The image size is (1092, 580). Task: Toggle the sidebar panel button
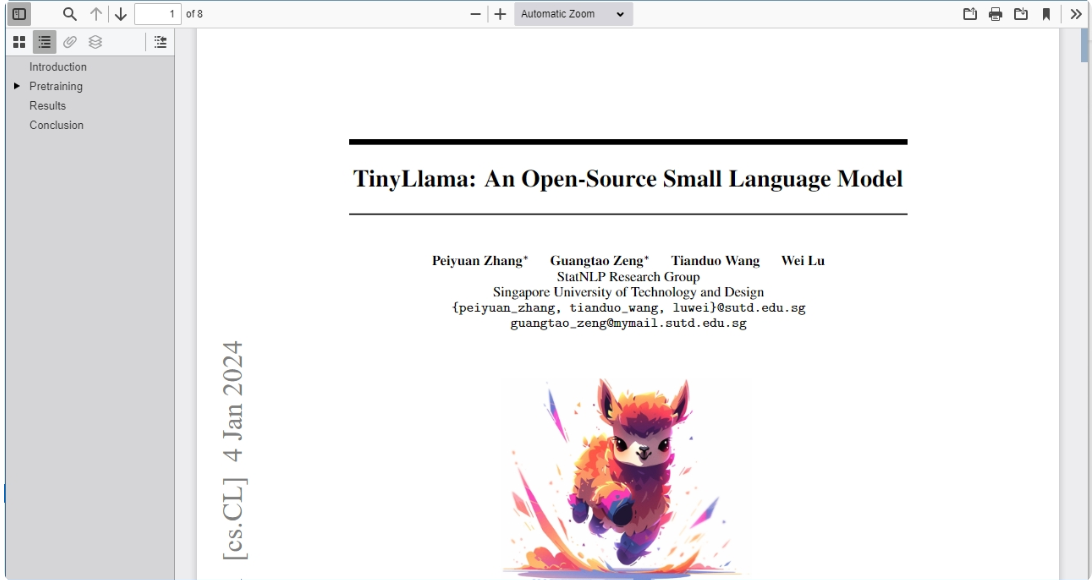tap(19, 14)
